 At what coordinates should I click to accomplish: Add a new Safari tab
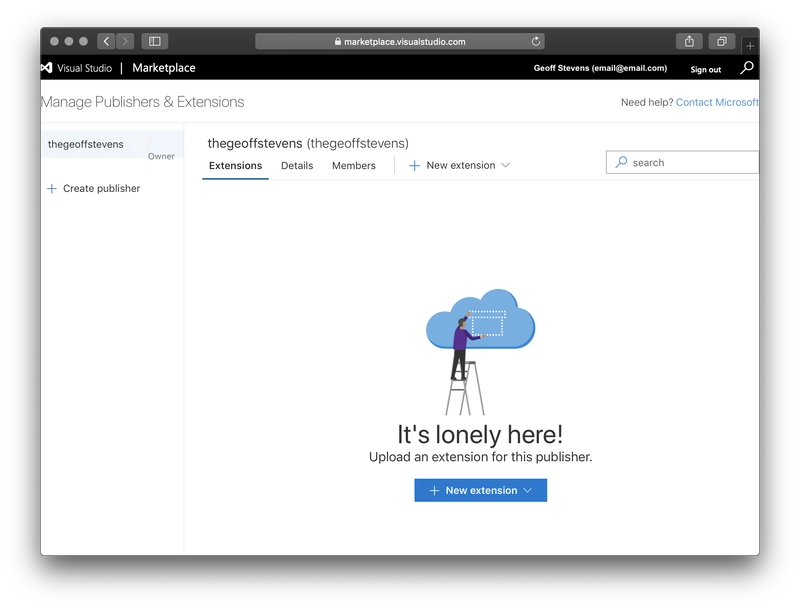[750, 46]
